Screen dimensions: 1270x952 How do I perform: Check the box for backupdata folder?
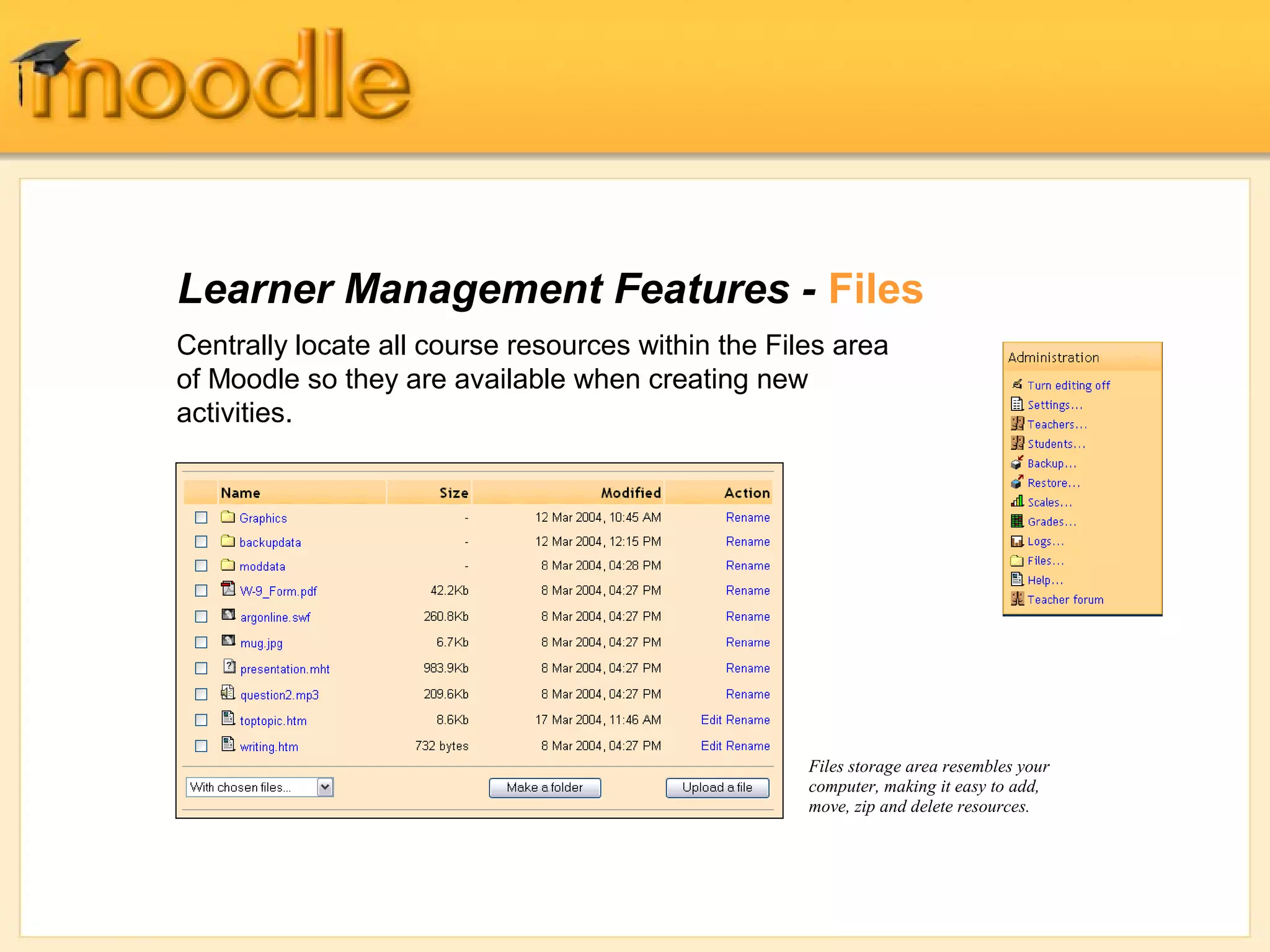tap(201, 541)
